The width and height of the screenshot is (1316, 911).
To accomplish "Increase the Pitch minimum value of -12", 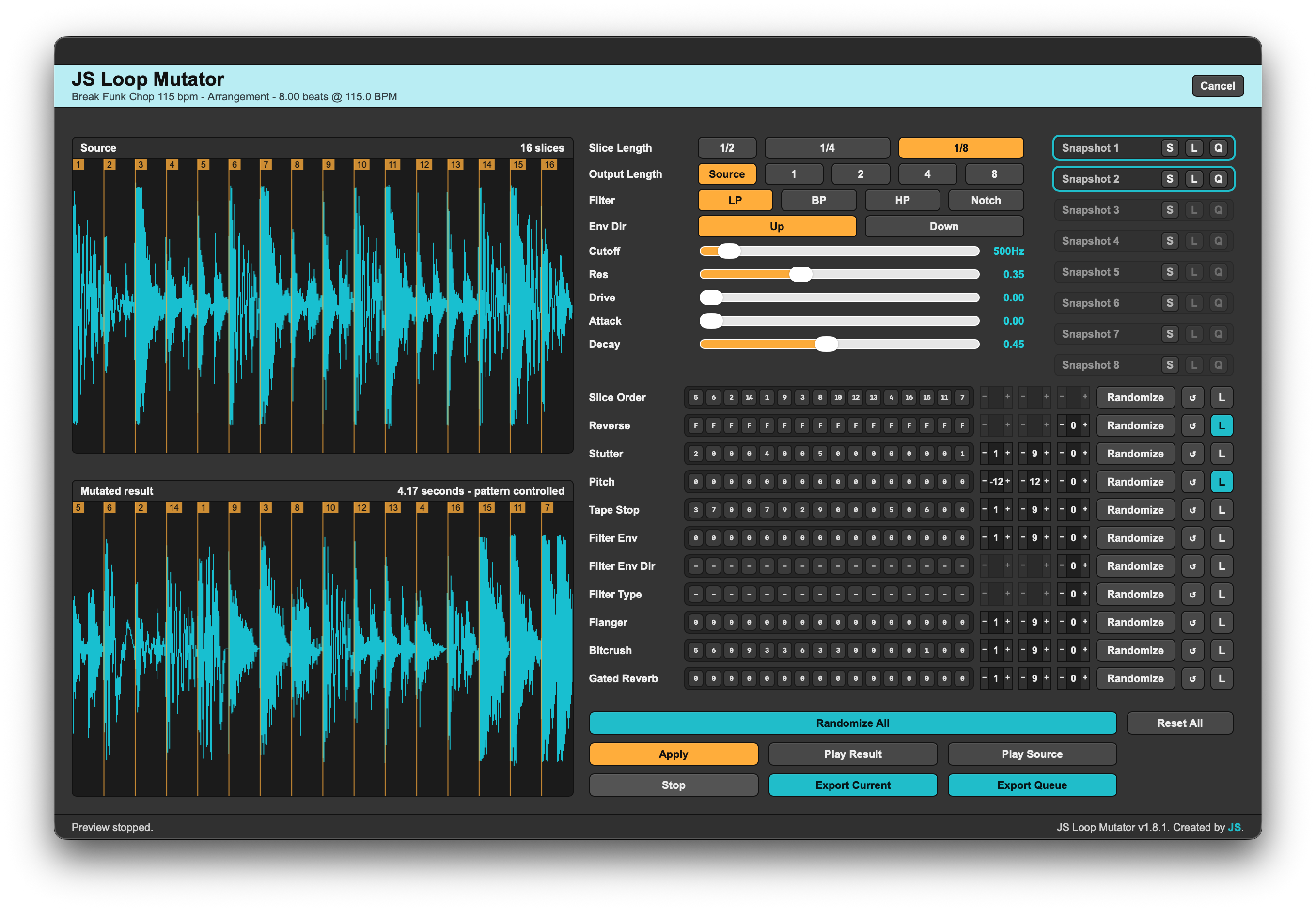I will click(1007, 482).
